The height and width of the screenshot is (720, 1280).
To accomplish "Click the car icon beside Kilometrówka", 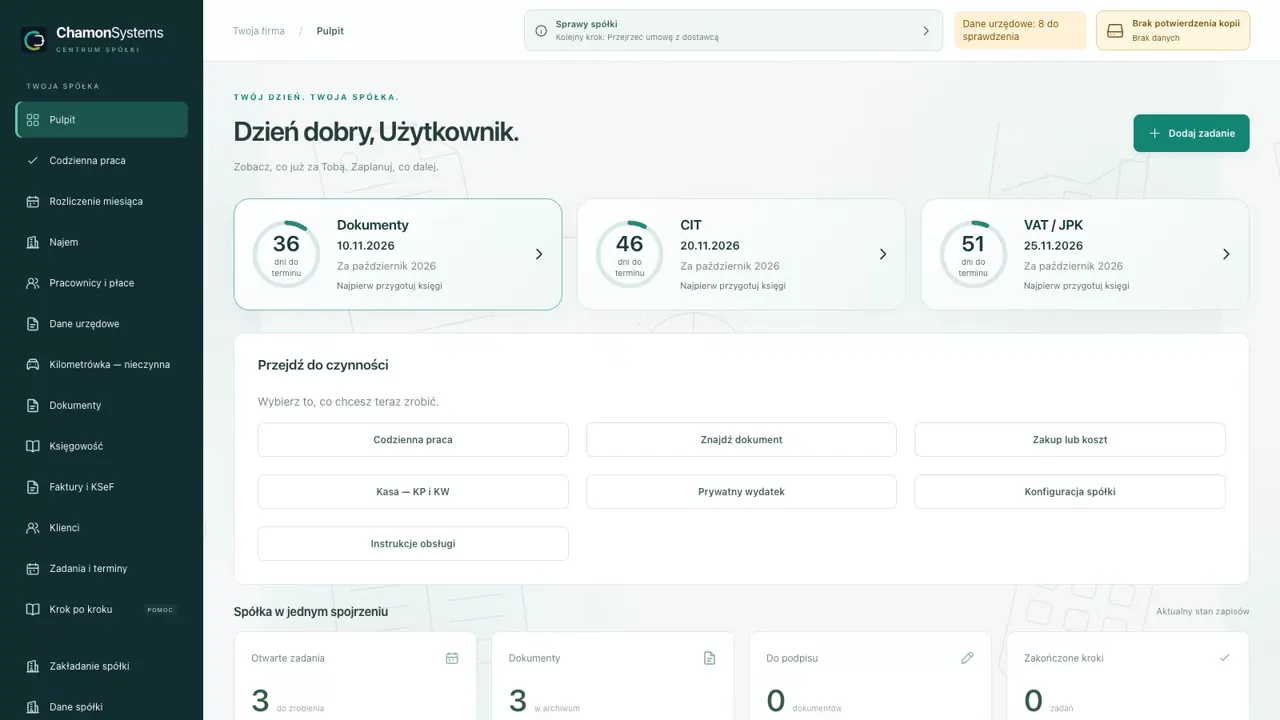I will pyautogui.click(x=33, y=365).
